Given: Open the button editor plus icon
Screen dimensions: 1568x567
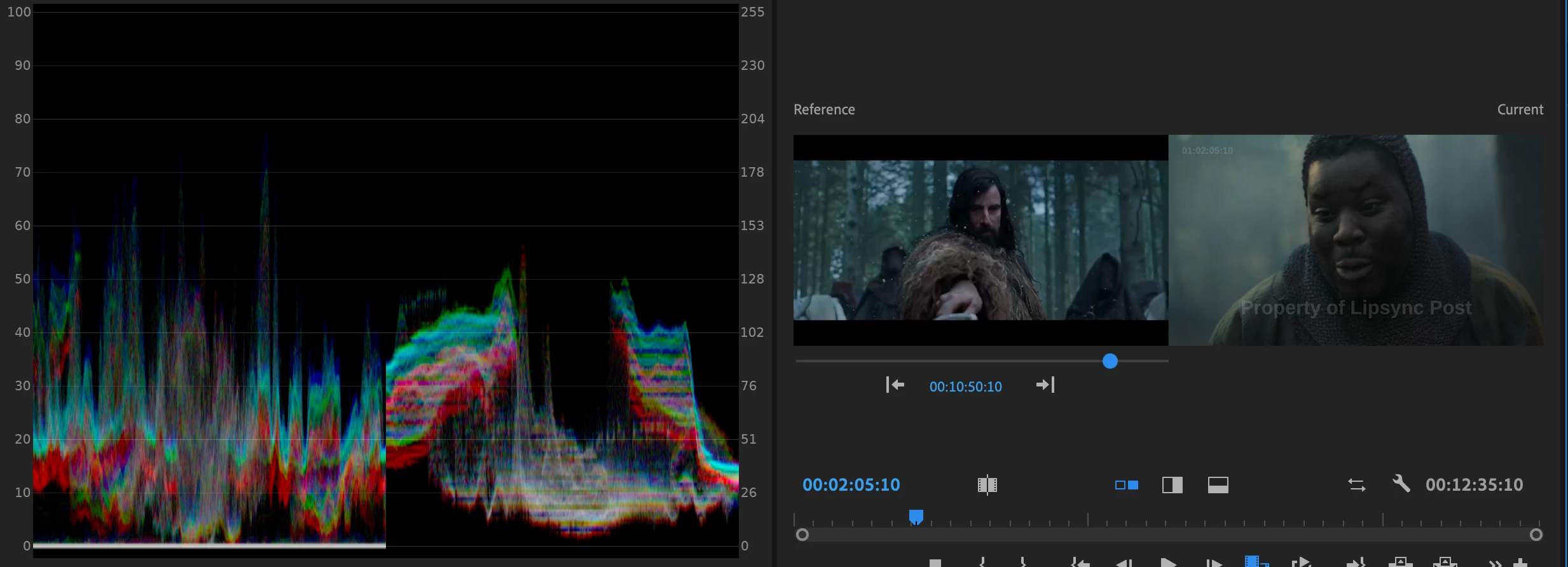Looking at the screenshot, I should coord(1520,563).
